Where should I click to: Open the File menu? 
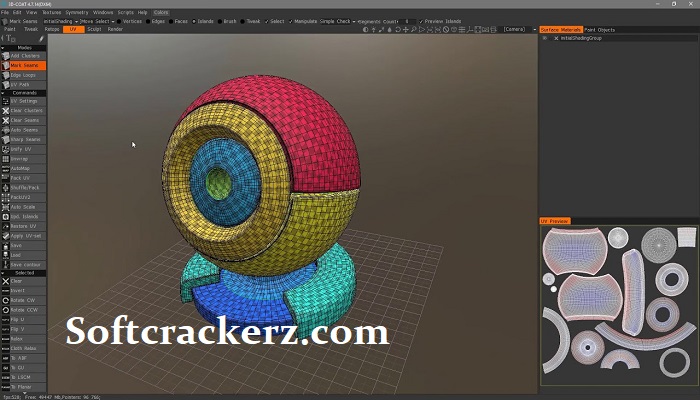pyautogui.click(x=5, y=12)
